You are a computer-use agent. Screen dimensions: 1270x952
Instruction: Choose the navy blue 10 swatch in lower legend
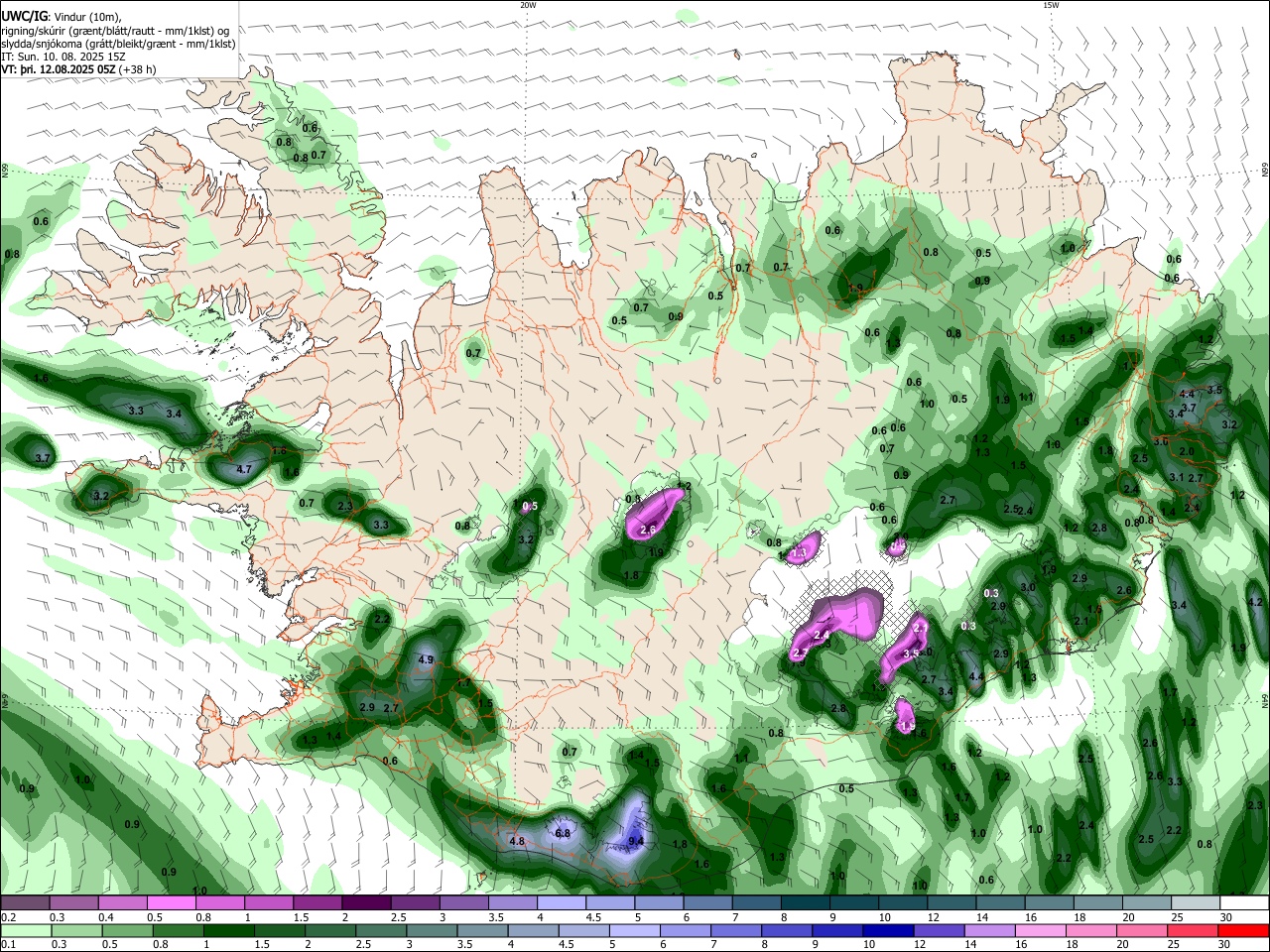pos(886,931)
